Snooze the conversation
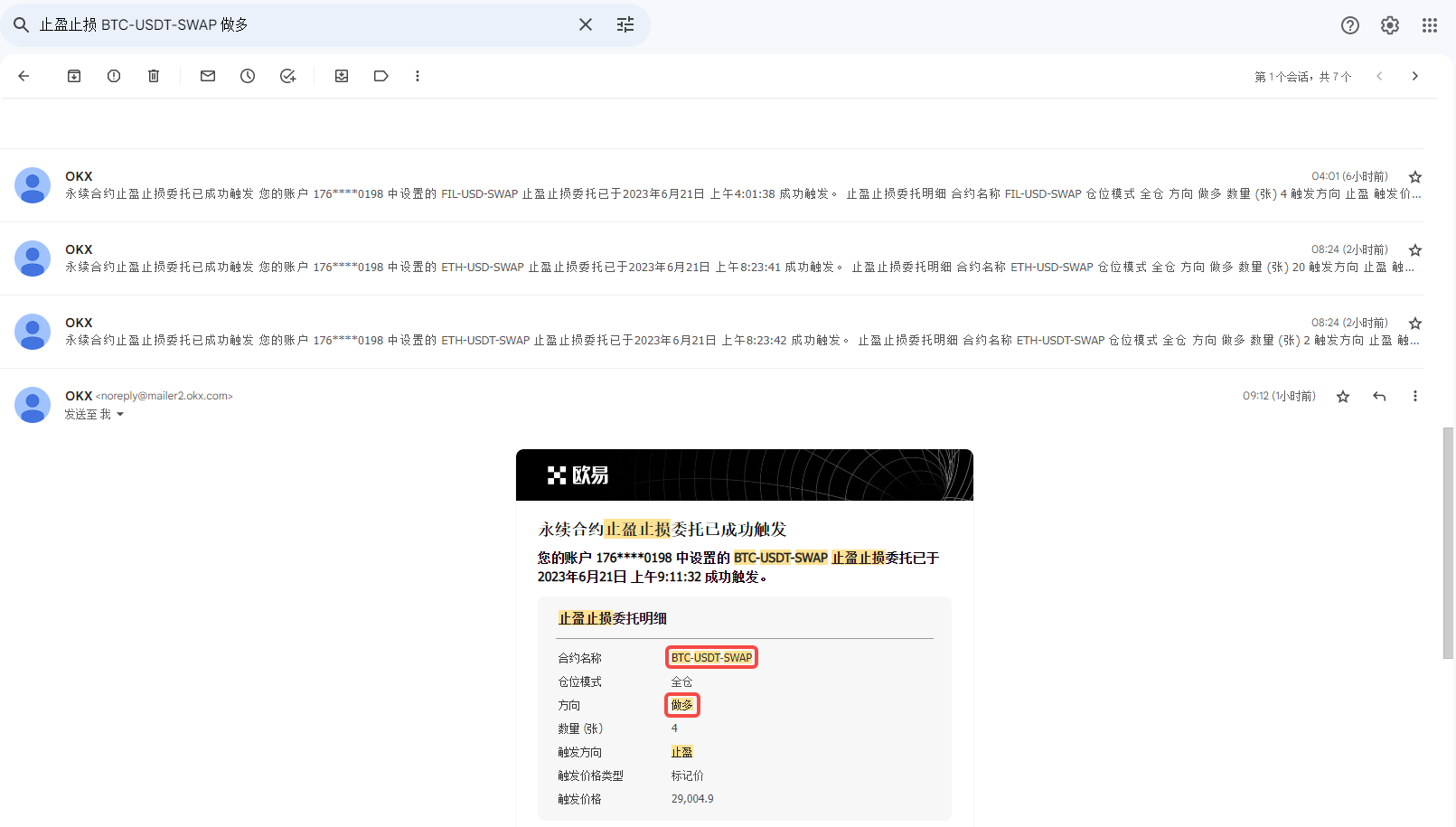Screen dimensions: 1456x827 pyautogui.click(x=248, y=76)
